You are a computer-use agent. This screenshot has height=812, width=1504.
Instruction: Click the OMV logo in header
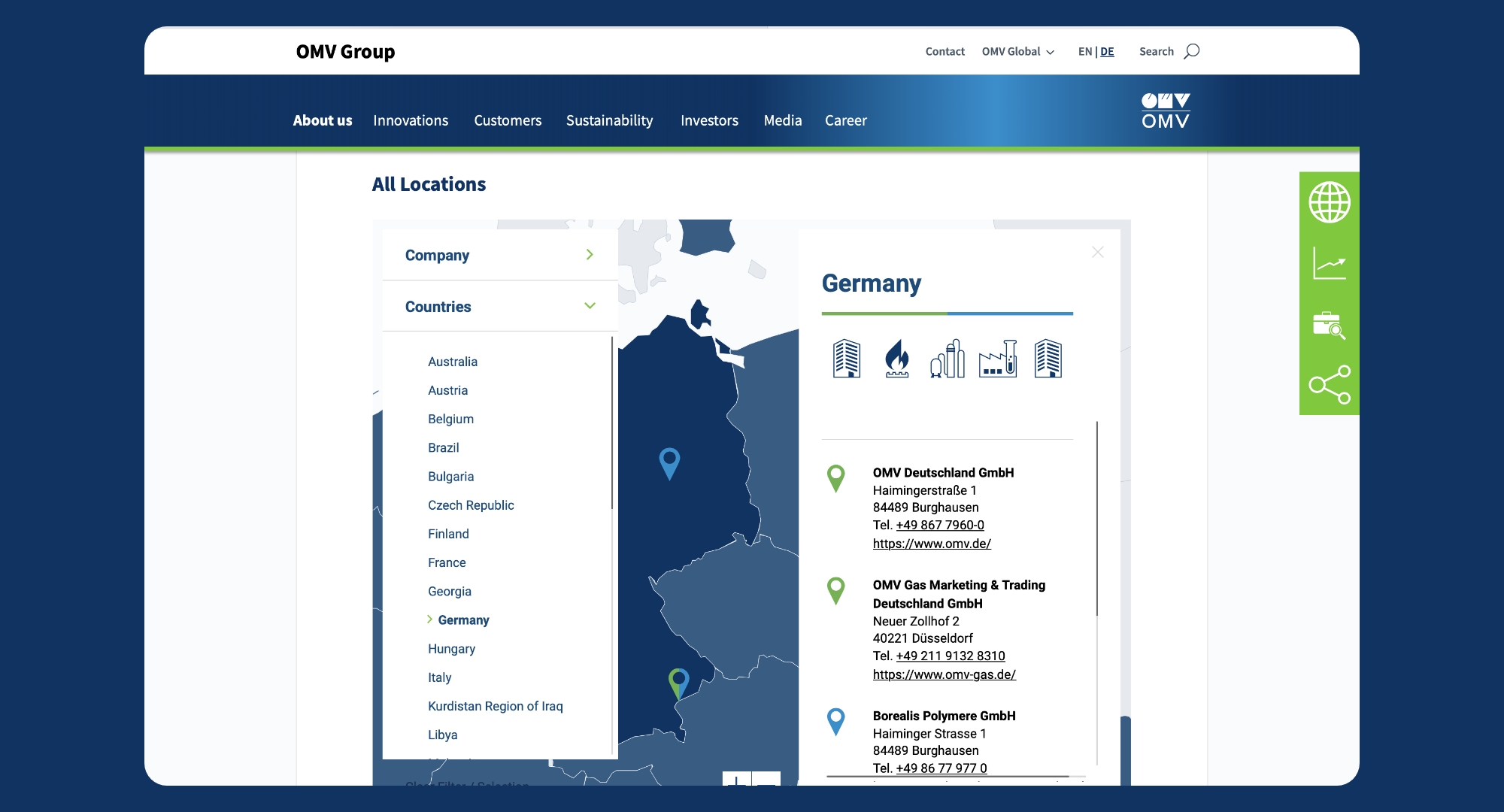click(1165, 111)
